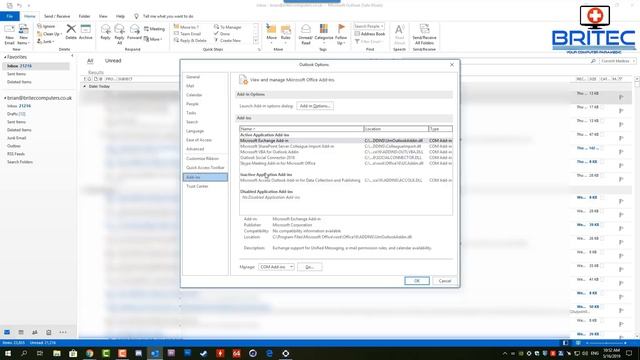Select Microsoft VBA for Outlook Addin row
Viewport: 640px width, 360px height.
pos(346,152)
